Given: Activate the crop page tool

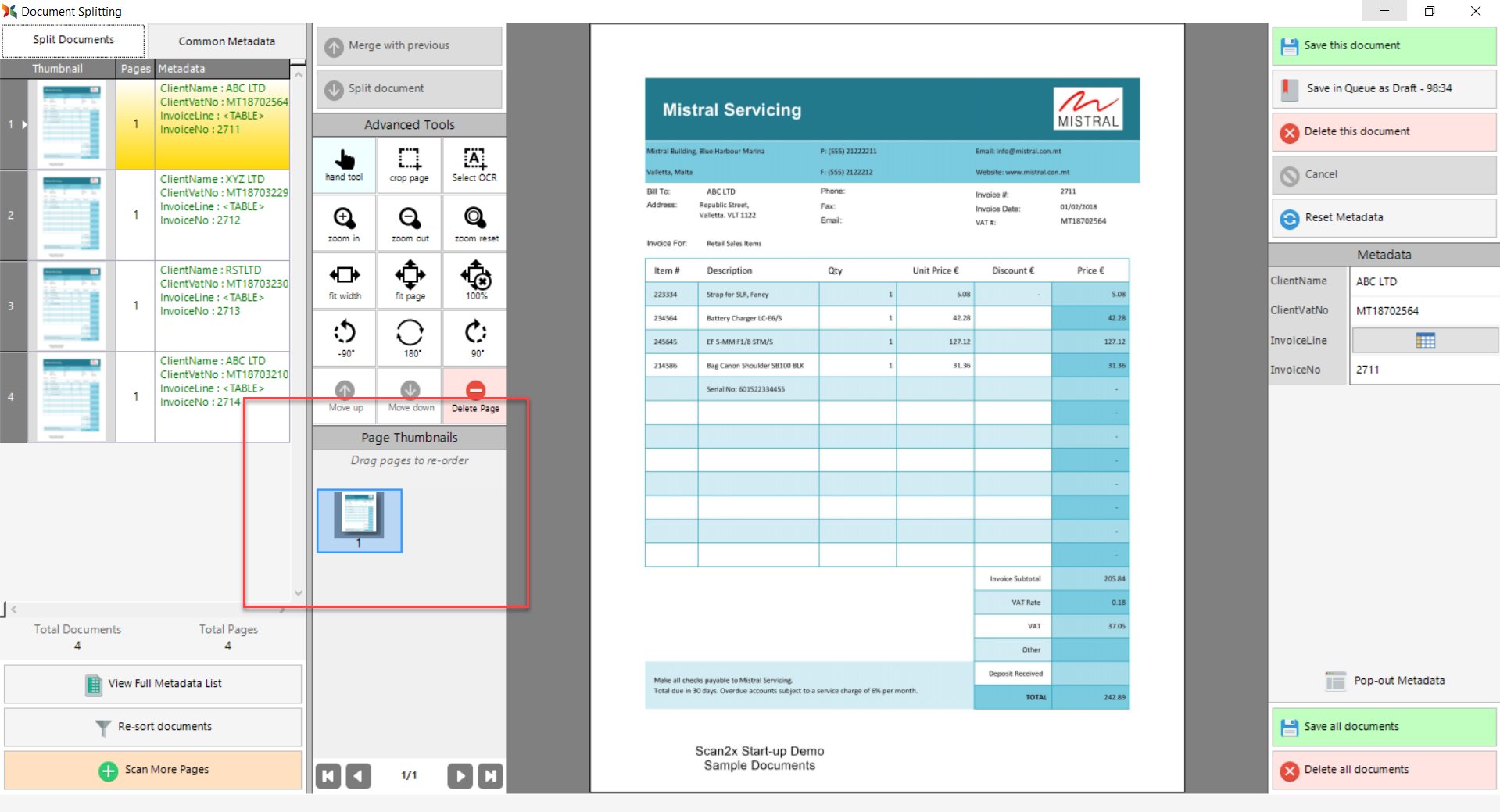Looking at the screenshot, I should point(409,165).
